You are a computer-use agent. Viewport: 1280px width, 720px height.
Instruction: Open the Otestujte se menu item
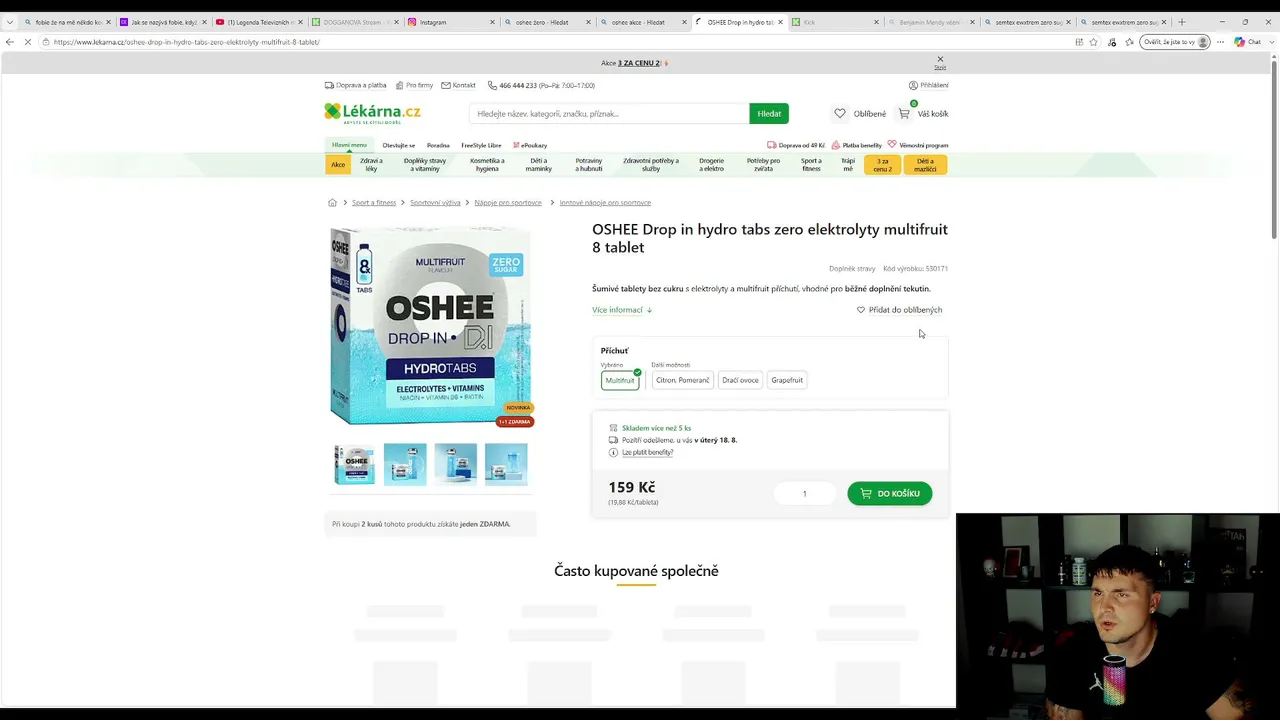(x=398, y=145)
